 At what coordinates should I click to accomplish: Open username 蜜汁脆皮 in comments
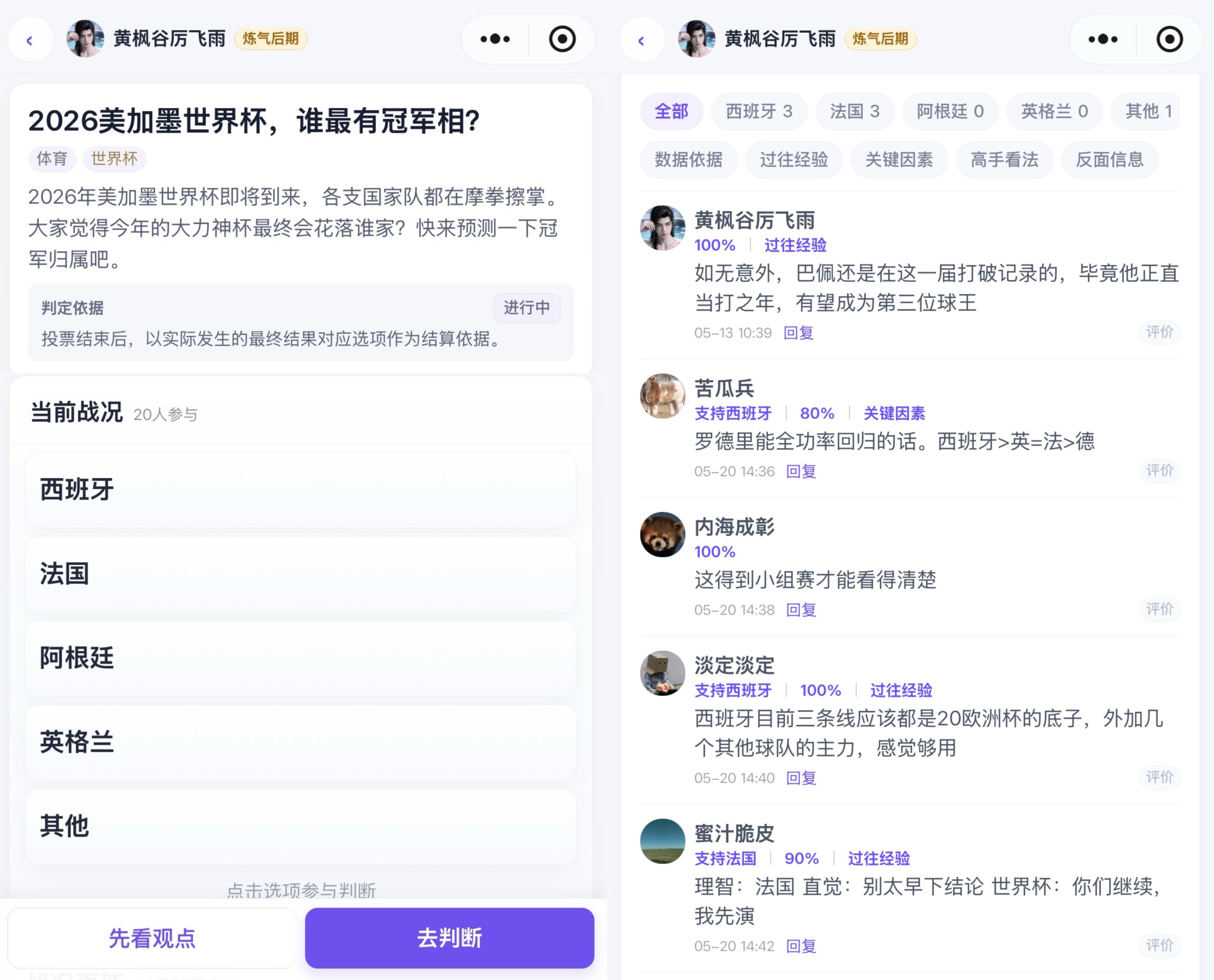(734, 833)
